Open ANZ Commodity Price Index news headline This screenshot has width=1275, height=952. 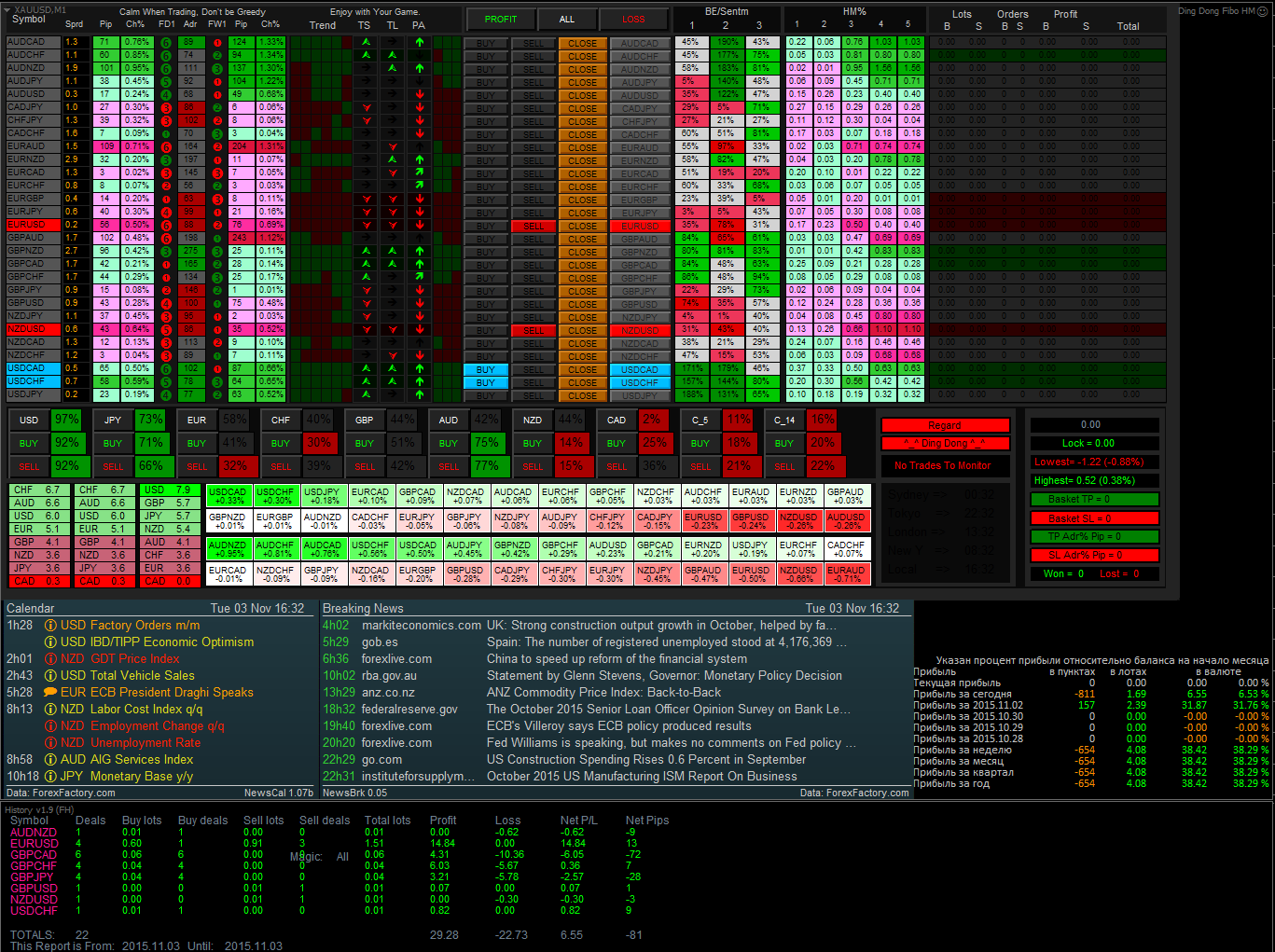pos(603,693)
